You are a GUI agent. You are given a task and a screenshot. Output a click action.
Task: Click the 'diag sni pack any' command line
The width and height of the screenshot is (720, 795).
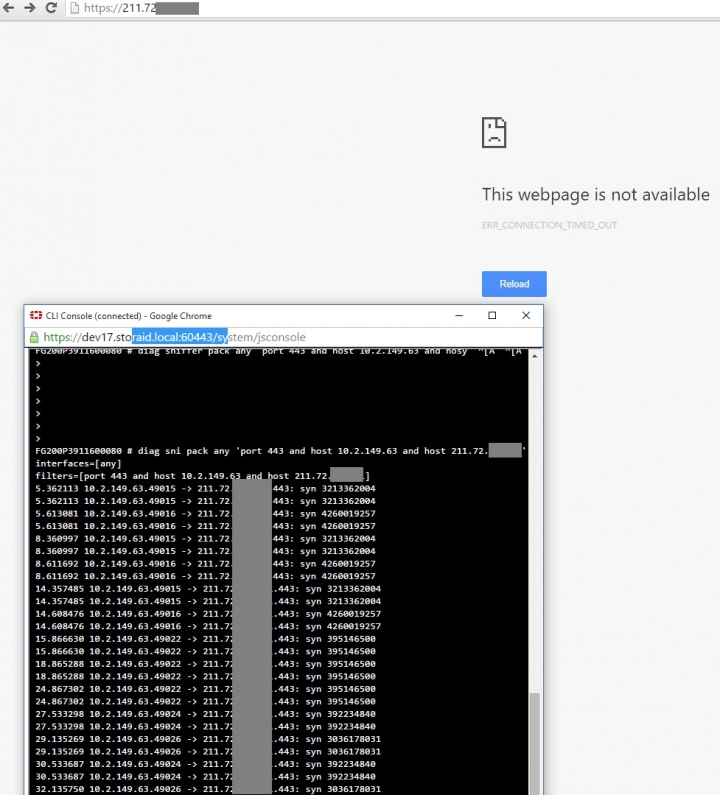point(280,451)
